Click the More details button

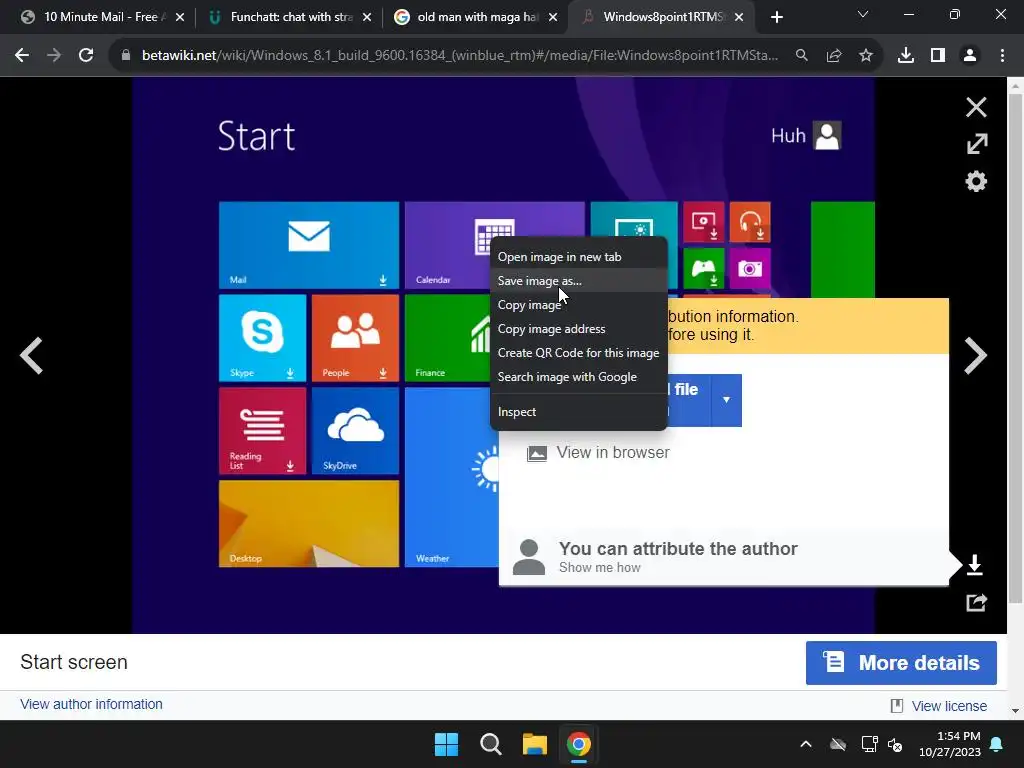pos(901,663)
